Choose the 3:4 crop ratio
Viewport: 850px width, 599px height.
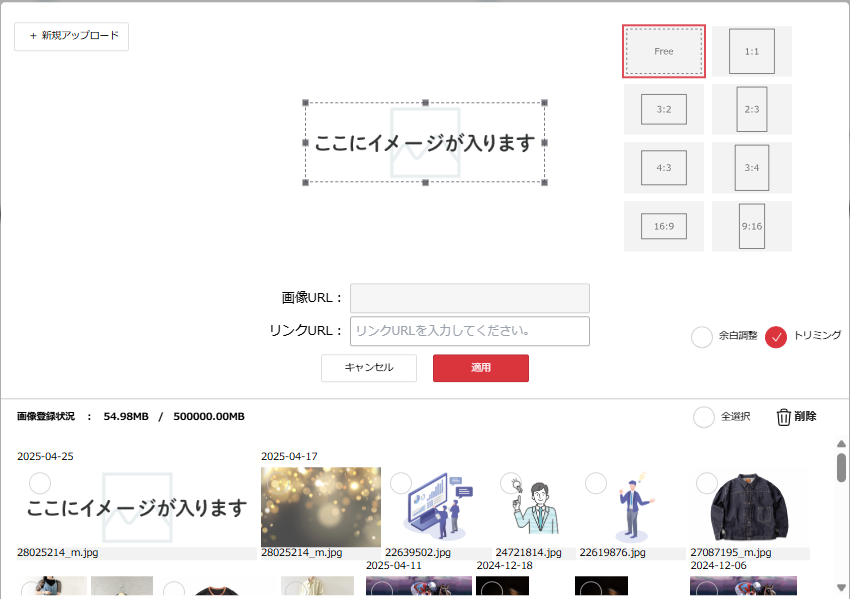click(x=752, y=167)
